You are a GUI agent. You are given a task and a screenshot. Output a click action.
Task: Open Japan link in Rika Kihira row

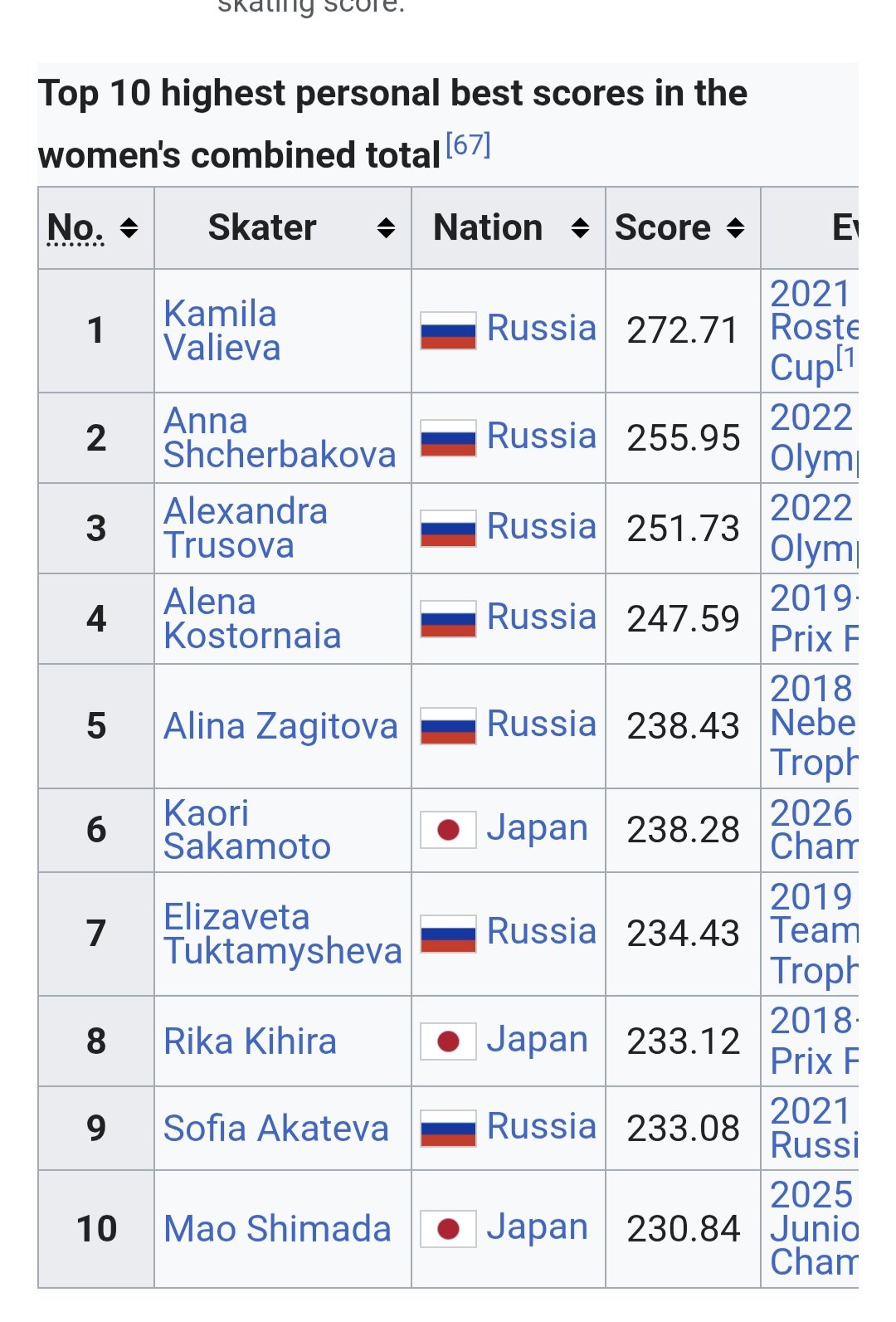click(x=537, y=1040)
